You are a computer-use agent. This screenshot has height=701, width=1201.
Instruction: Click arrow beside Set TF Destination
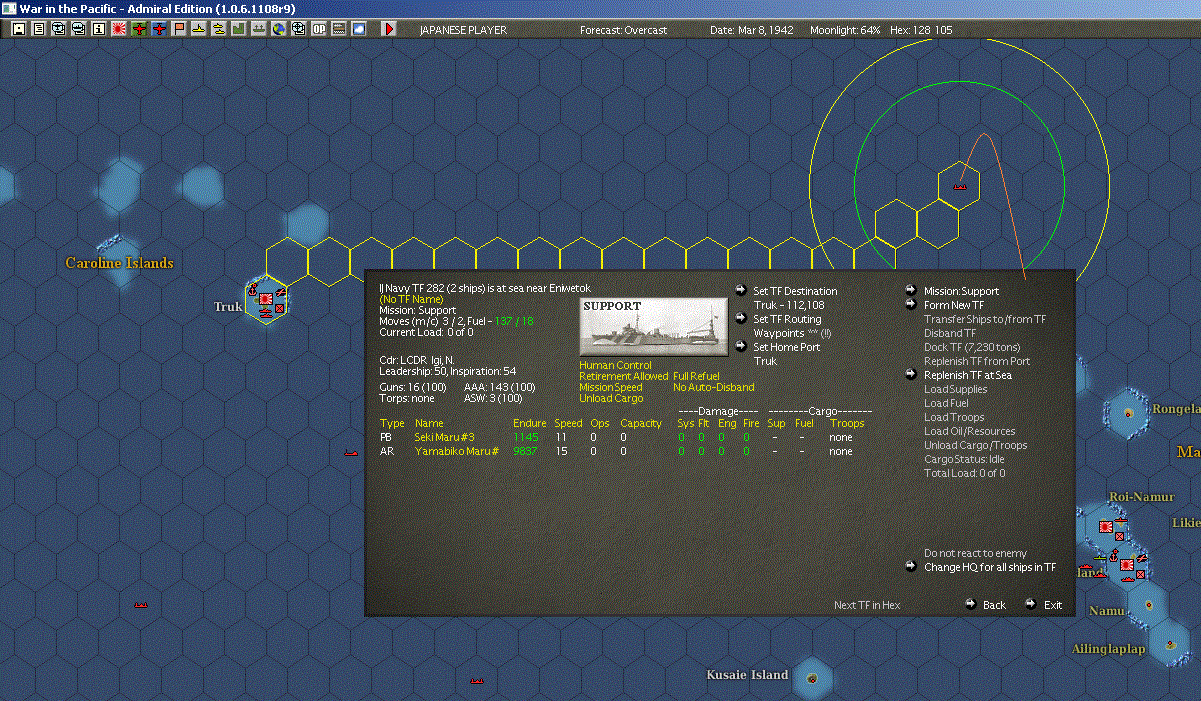740,291
